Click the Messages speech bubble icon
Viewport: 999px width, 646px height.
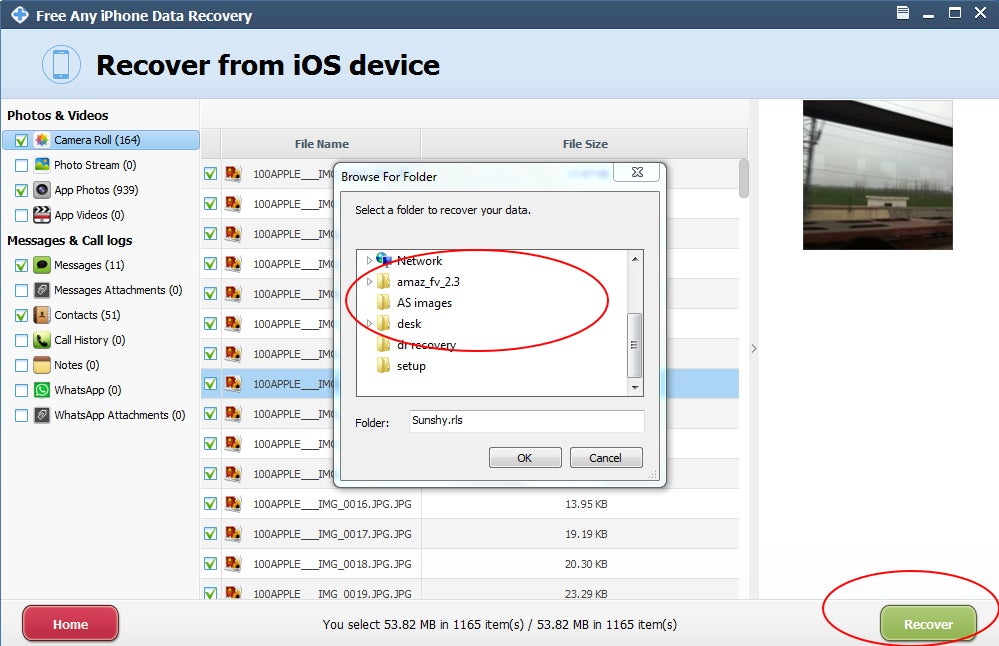point(42,265)
